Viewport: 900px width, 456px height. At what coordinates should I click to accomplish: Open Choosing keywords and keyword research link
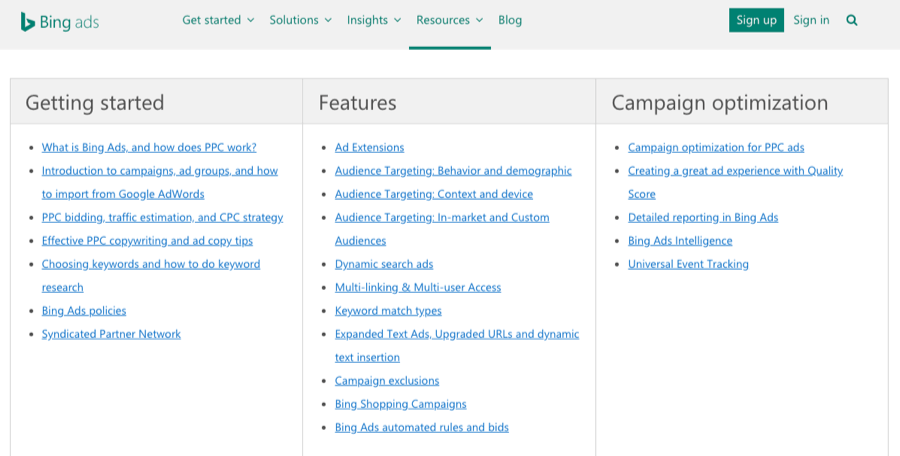(151, 276)
